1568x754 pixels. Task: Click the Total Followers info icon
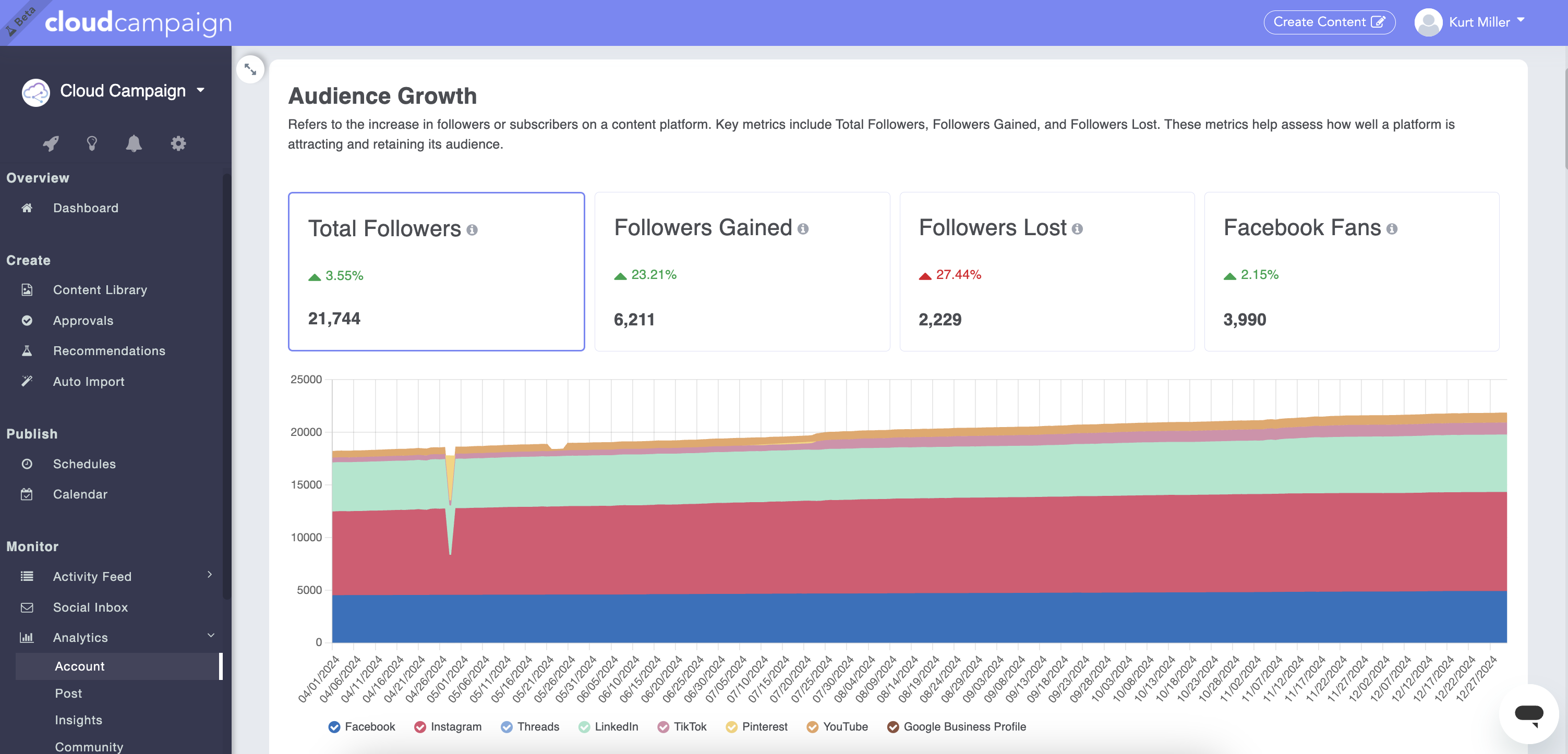(472, 230)
